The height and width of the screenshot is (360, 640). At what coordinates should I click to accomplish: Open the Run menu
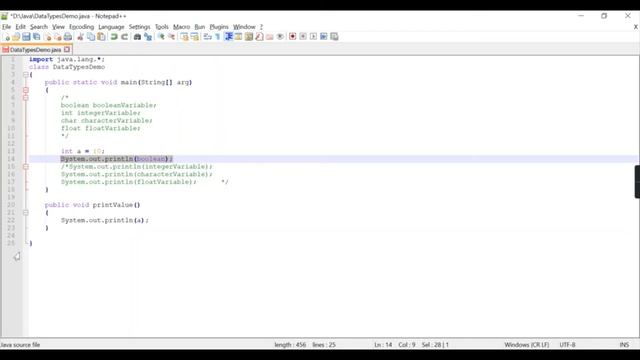200,27
